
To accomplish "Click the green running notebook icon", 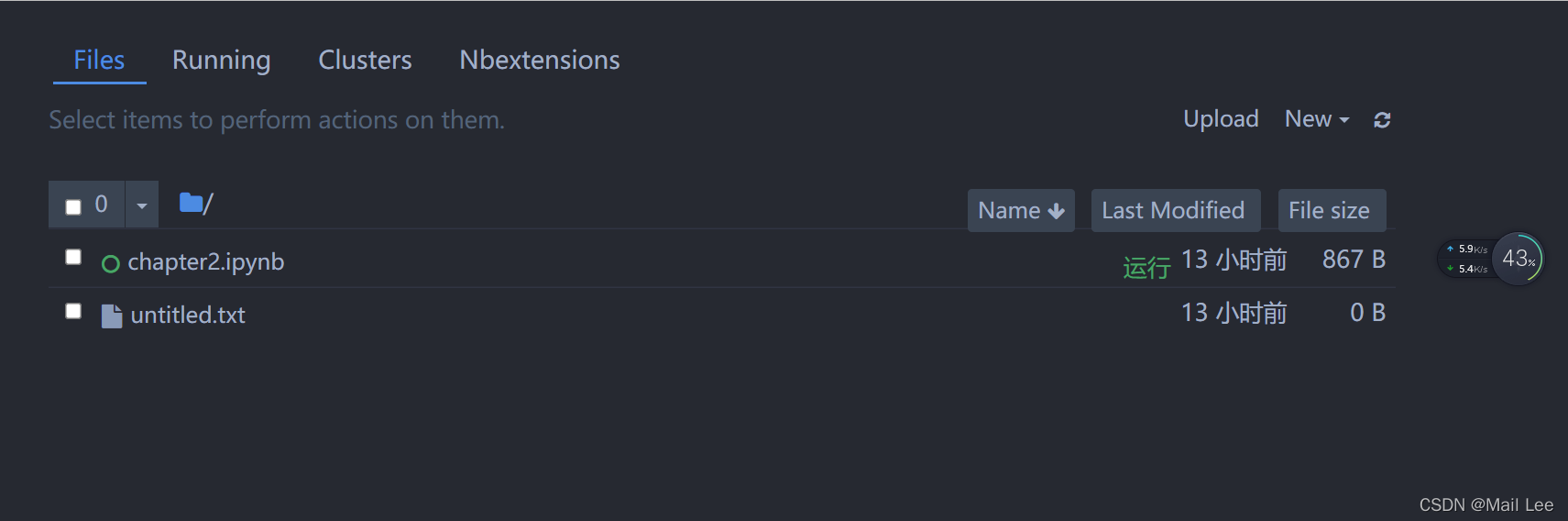I will (x=111, y=264).
